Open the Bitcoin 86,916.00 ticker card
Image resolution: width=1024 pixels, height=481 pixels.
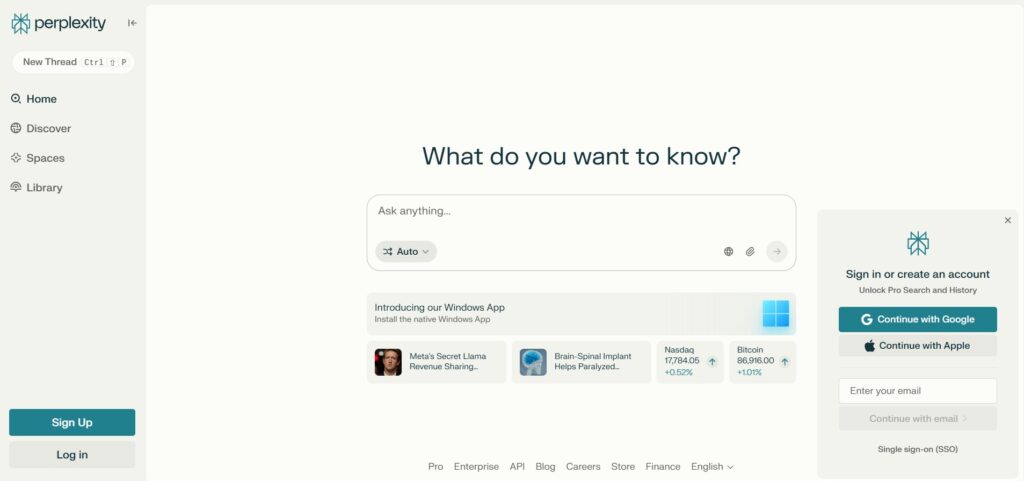click(763, 362)
